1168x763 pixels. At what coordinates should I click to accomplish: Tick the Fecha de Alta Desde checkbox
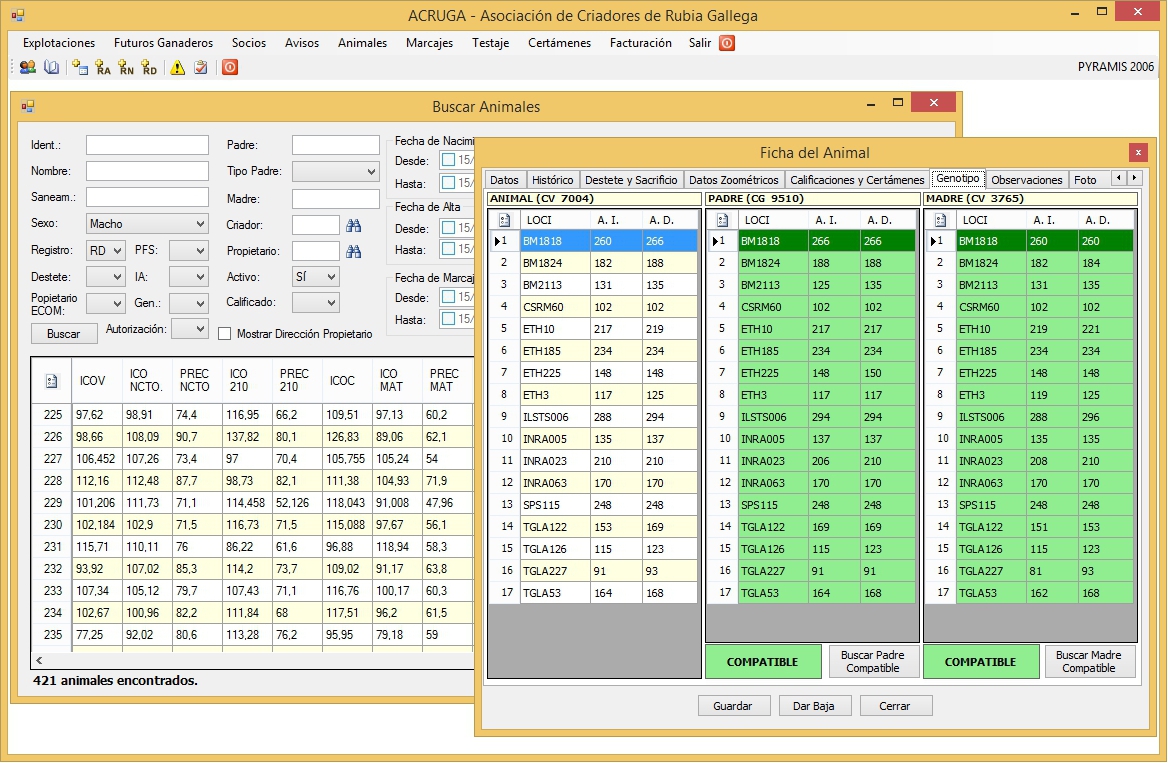(449, 228)
